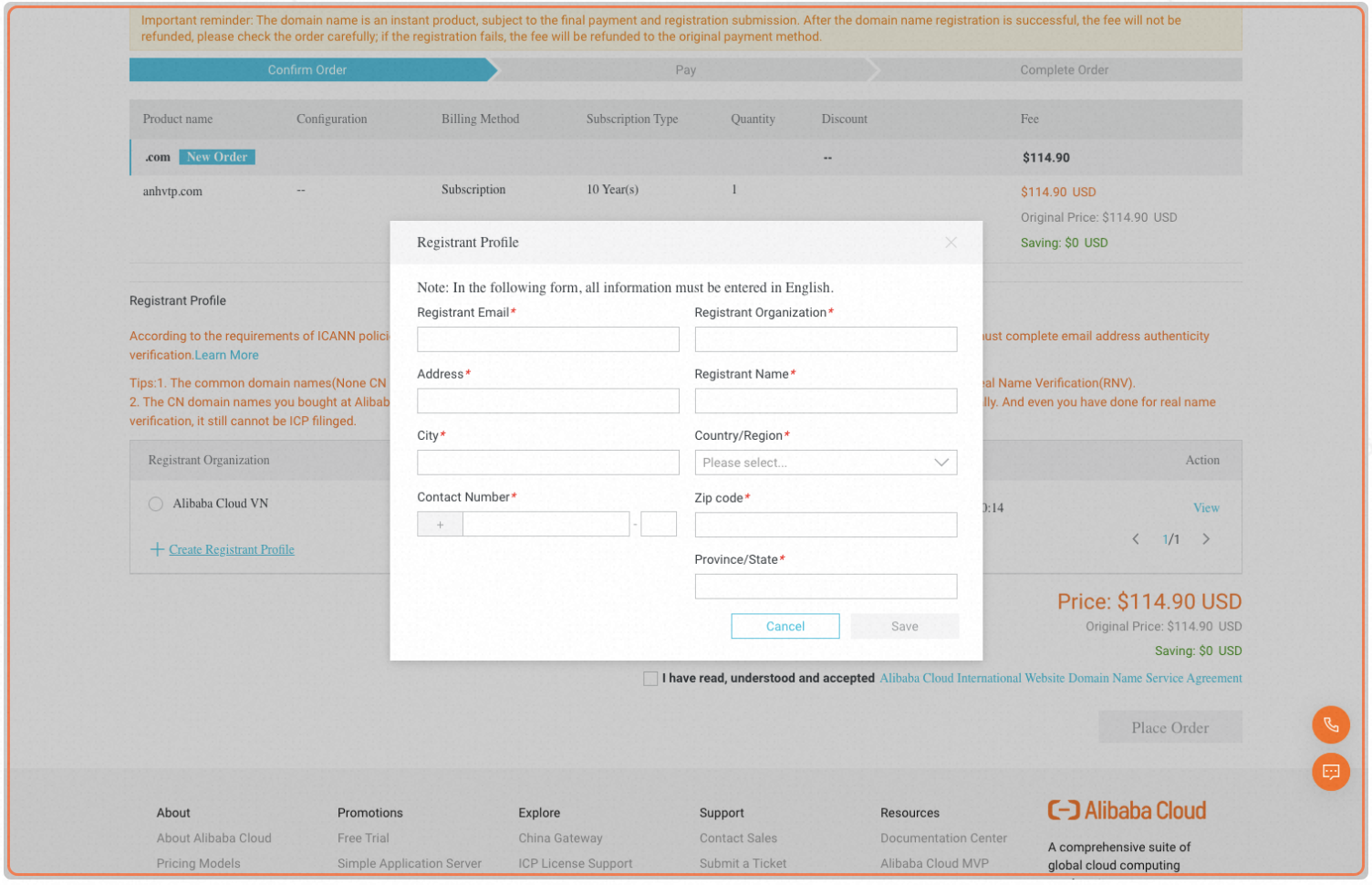Click the Action column header
This screenshot has width=1372, height=885.
point(1202,461)
